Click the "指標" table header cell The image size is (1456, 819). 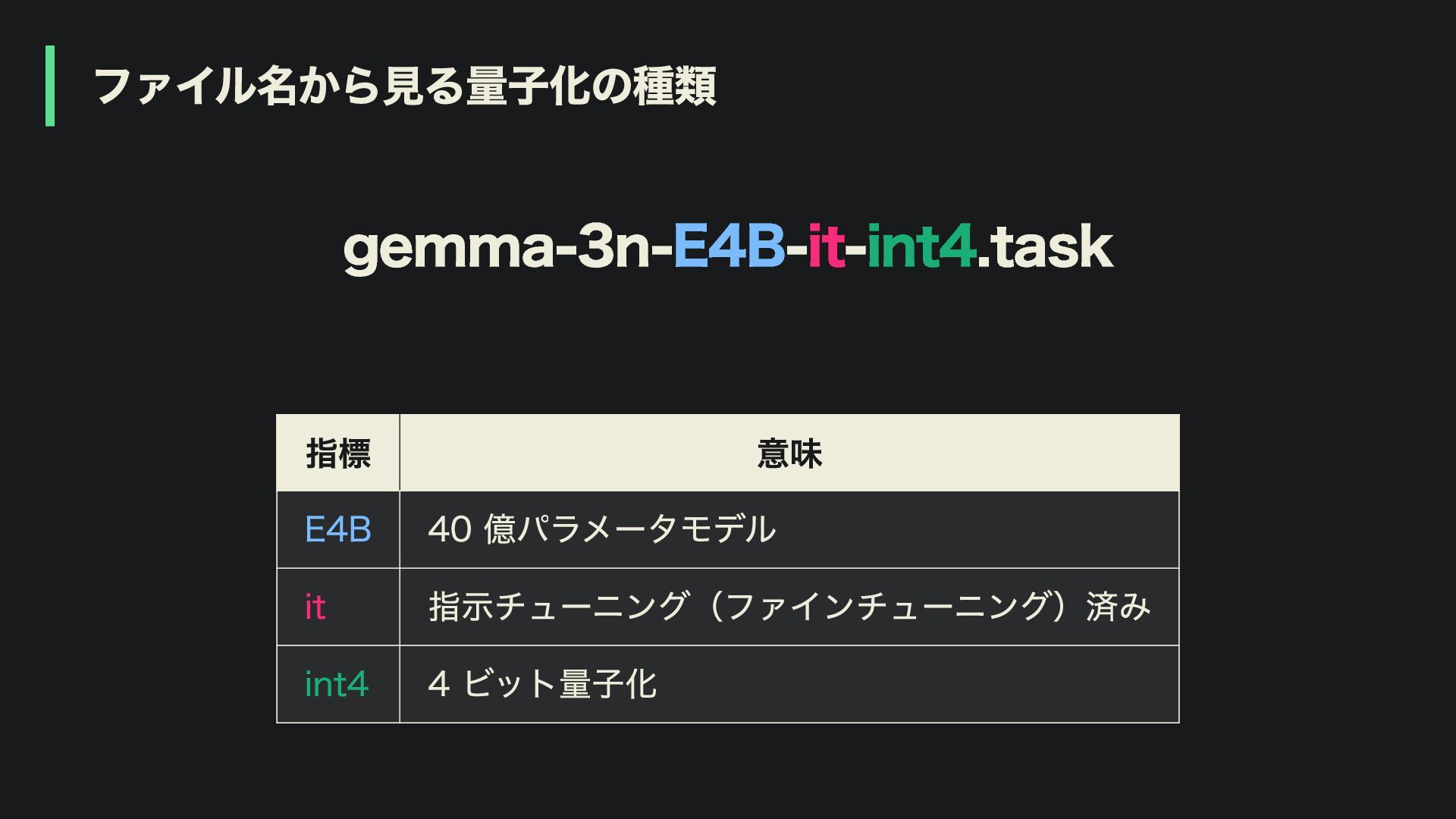coord(338,453)
